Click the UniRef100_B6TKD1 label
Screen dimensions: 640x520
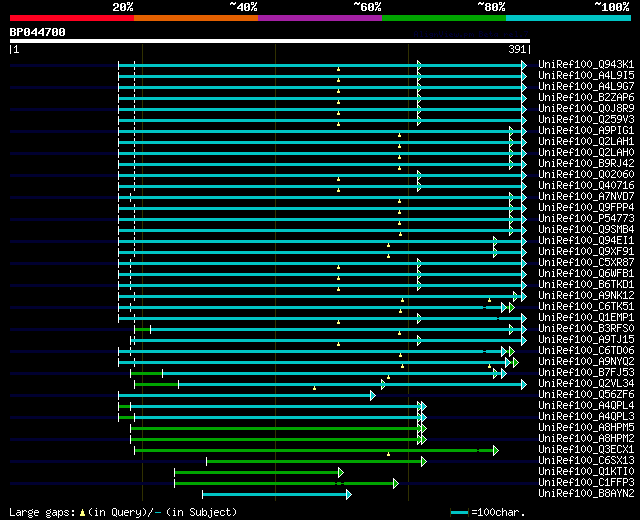tap(586, 284)
